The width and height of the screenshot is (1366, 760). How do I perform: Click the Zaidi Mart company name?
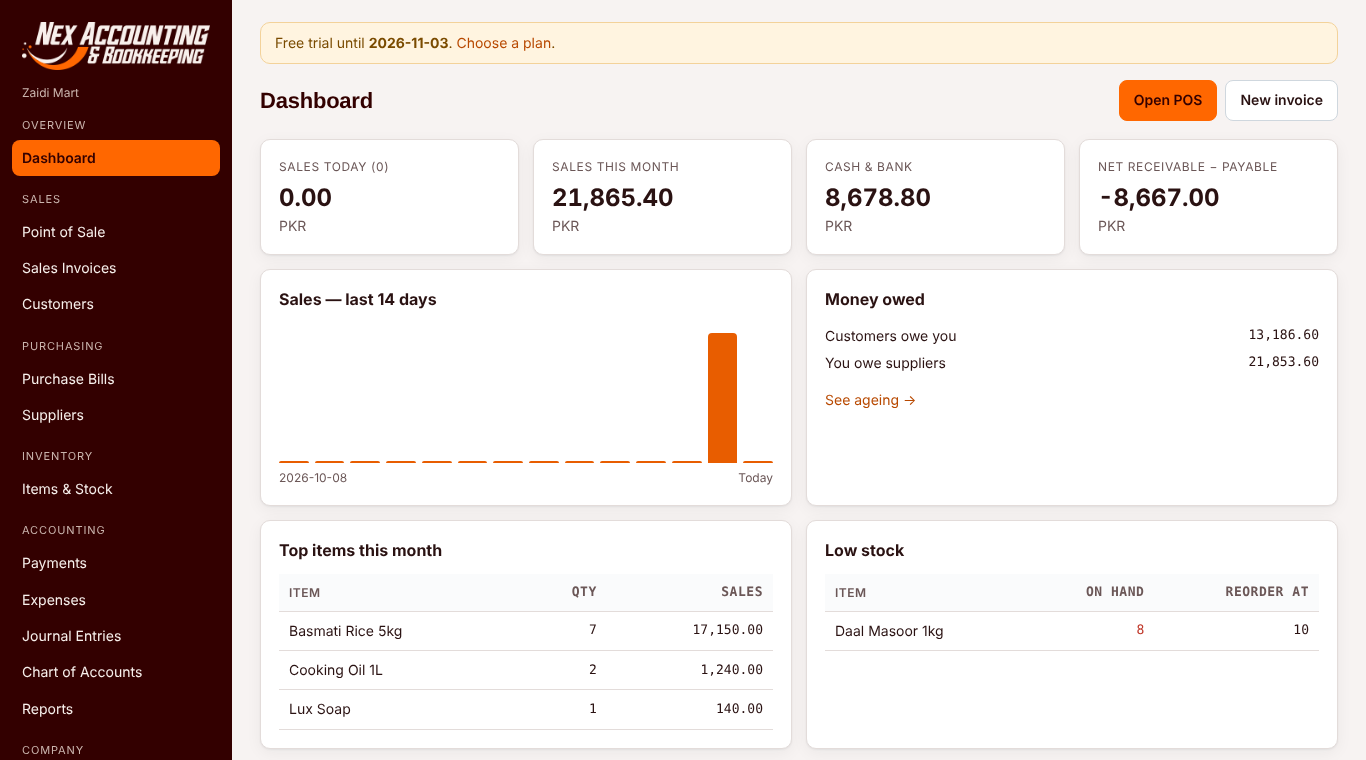coord(50,93)
